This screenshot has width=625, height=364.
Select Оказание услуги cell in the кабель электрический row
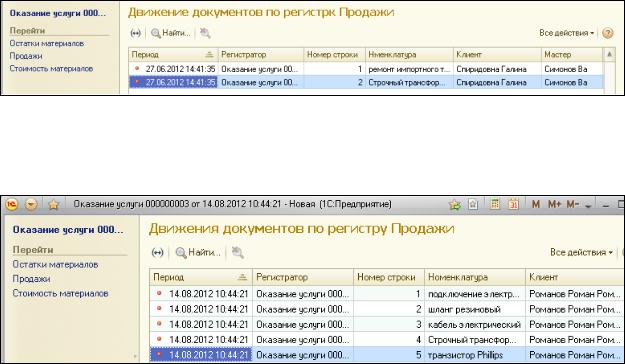pos(303,324)
